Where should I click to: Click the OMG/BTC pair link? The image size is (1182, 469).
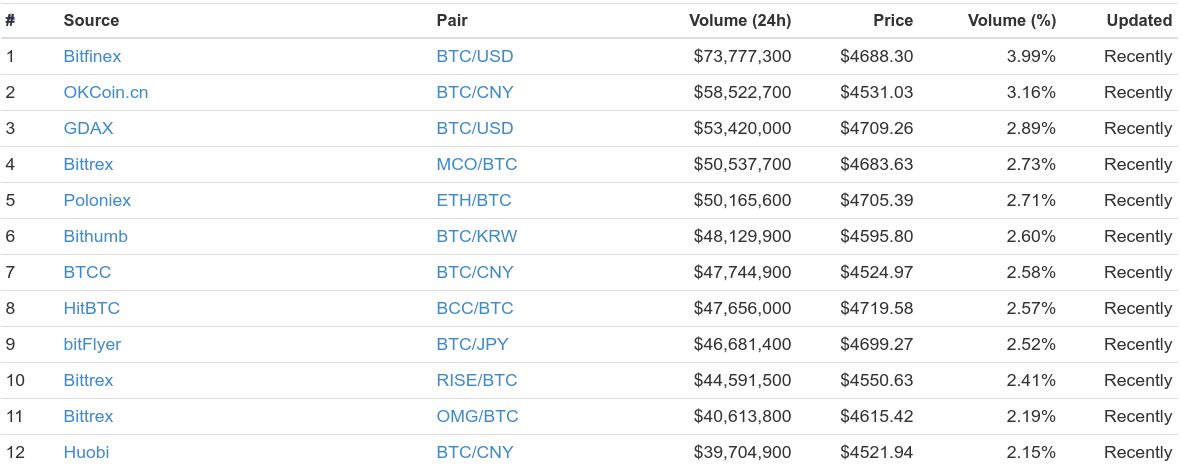pos(477,416)
